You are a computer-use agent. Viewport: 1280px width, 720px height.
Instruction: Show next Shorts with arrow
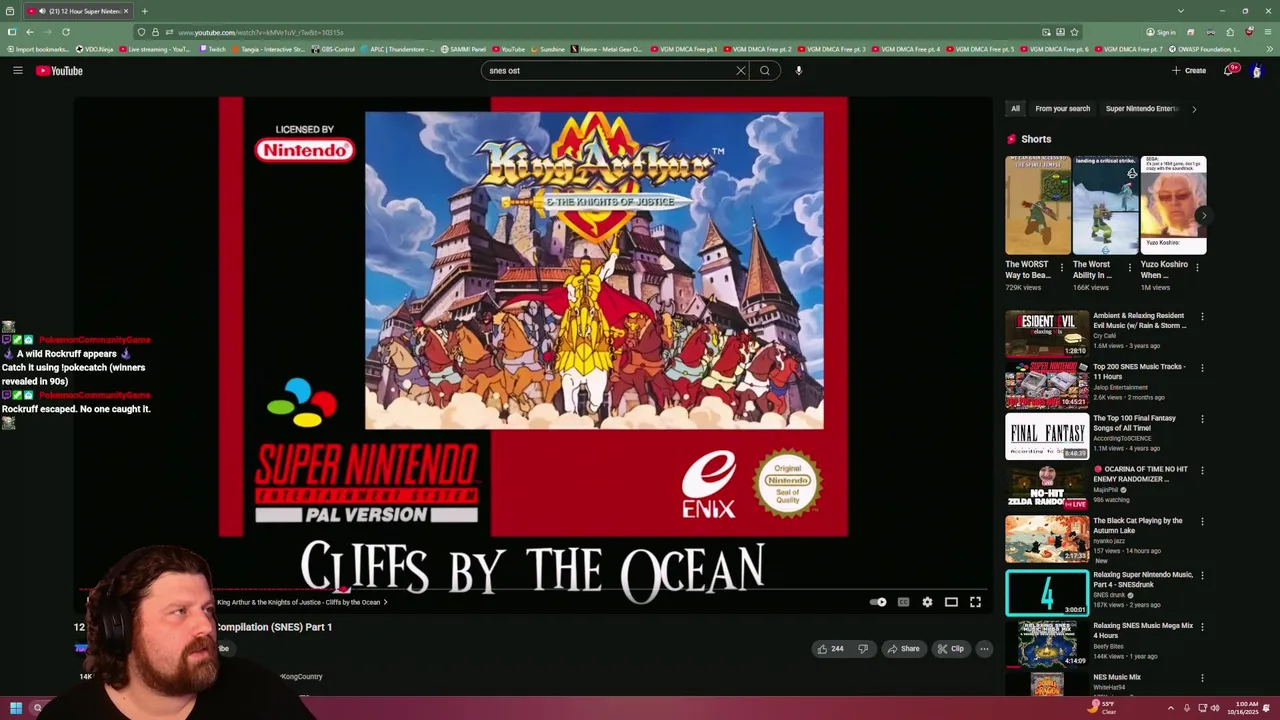[1203, 215]
